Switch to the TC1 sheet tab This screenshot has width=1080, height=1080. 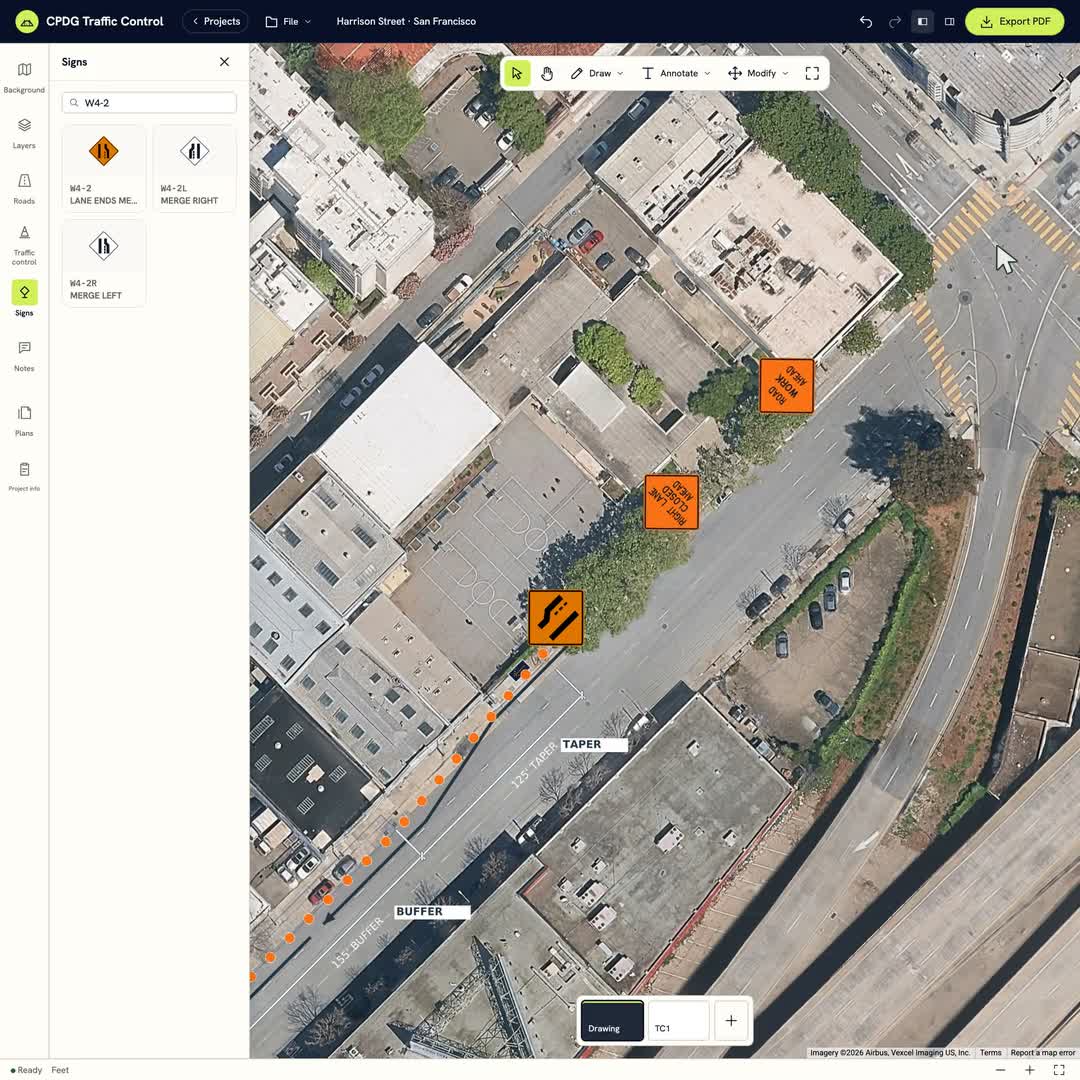[x=678, y=1020]
